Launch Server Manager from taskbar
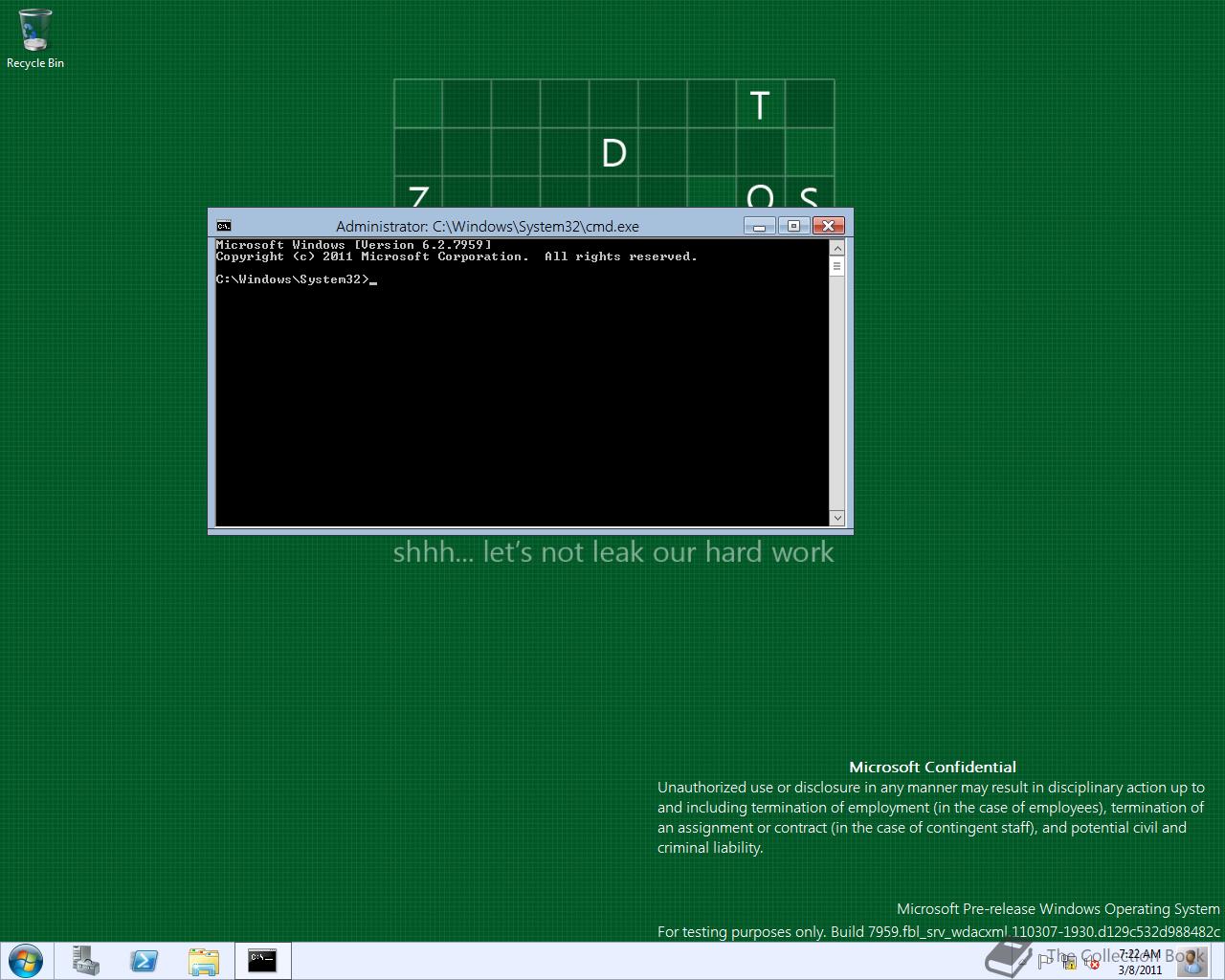The image size is (1225, 980). click(85, 960)
